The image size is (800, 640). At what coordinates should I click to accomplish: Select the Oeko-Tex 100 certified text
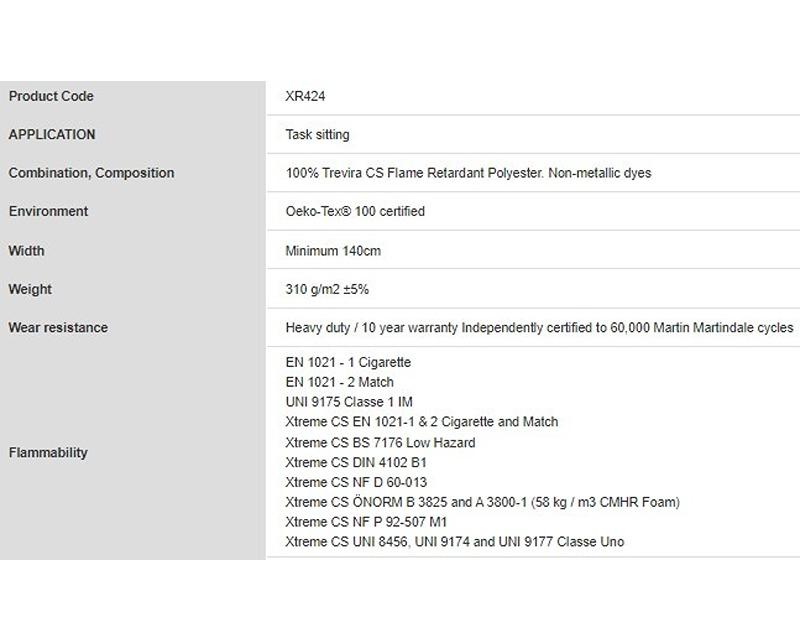pos(355,211)
